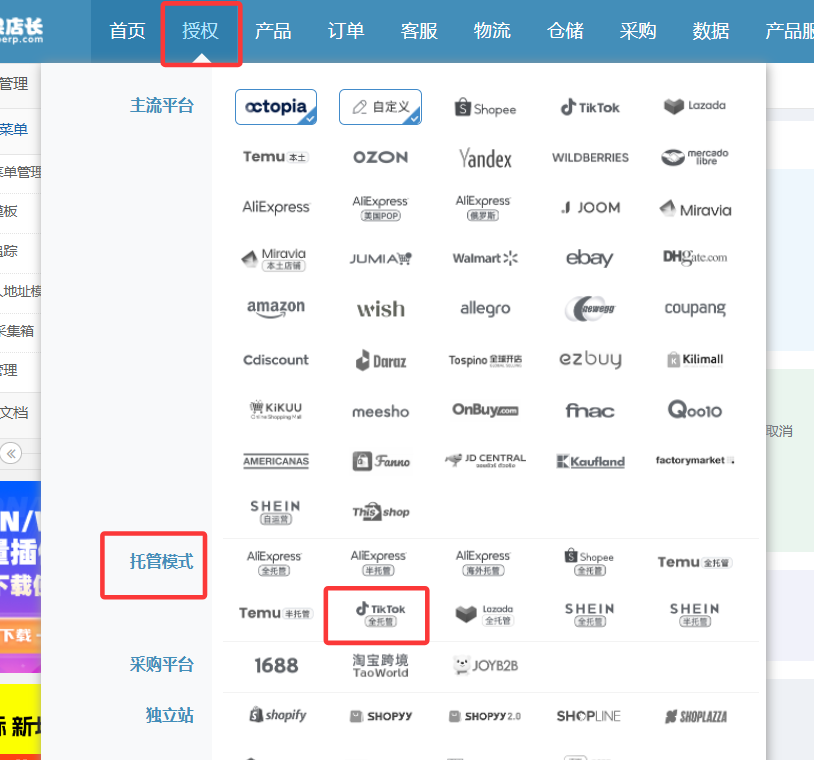Open the JOYB2B purchasing platform

pyautogui.click(x=485, y=665)
